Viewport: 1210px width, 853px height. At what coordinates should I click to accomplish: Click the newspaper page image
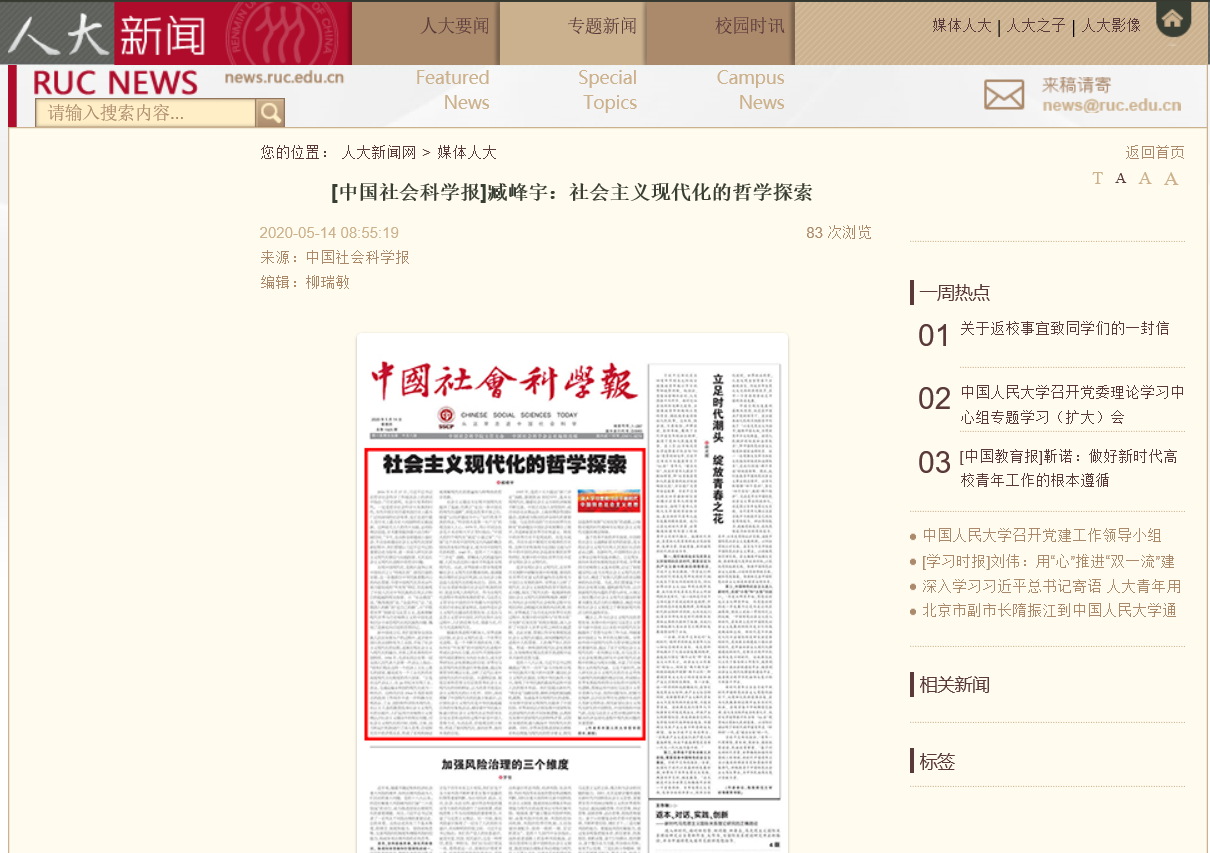coord(572,592)
